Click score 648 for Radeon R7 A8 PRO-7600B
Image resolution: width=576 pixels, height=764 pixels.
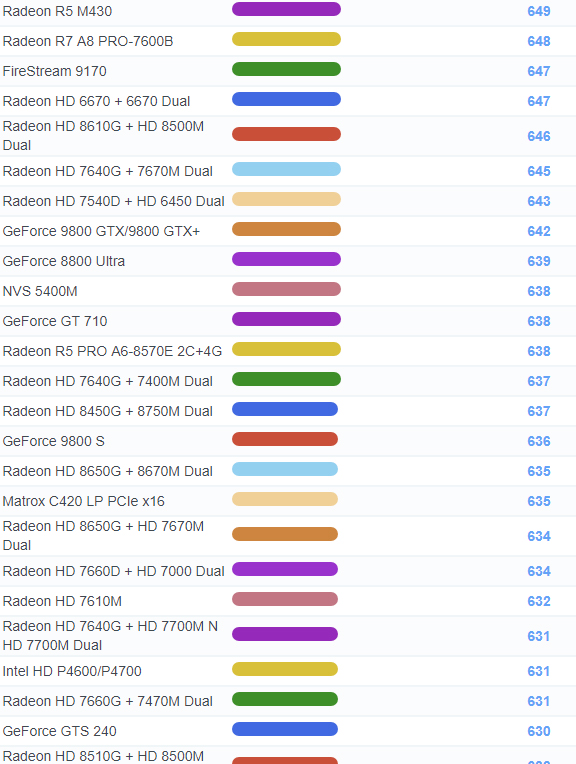[539, 41]
